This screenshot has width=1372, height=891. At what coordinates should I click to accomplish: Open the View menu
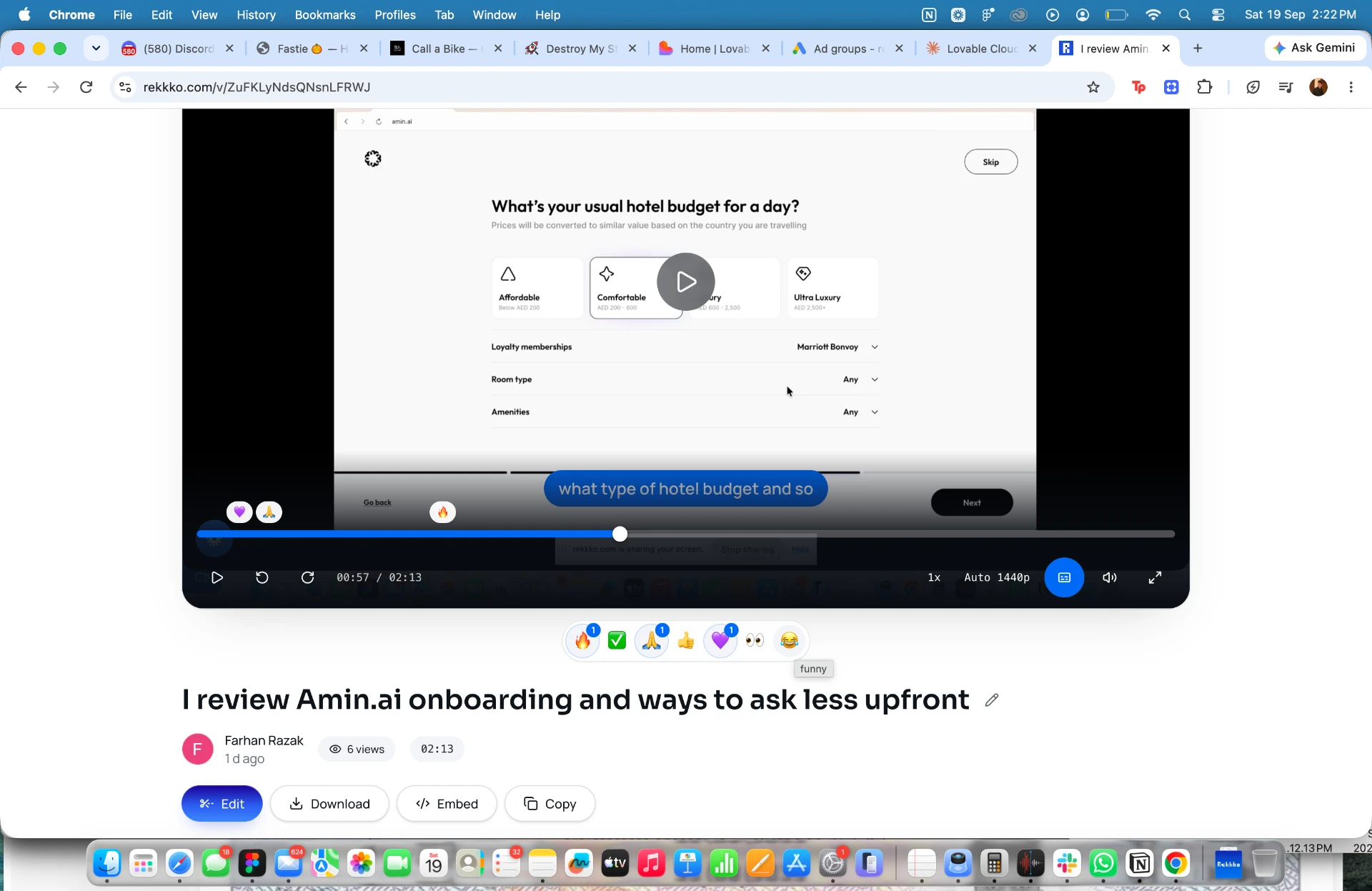tap(204, 14)
